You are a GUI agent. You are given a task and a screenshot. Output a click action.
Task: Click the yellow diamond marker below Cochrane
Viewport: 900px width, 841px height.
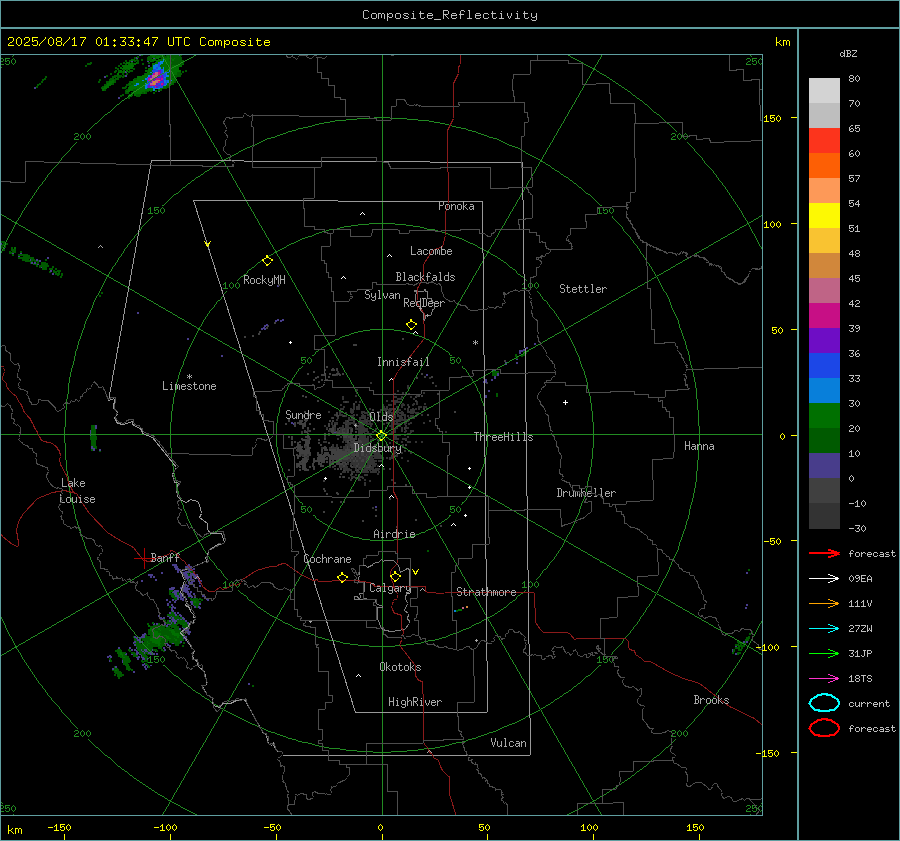(x=342, y=578)
